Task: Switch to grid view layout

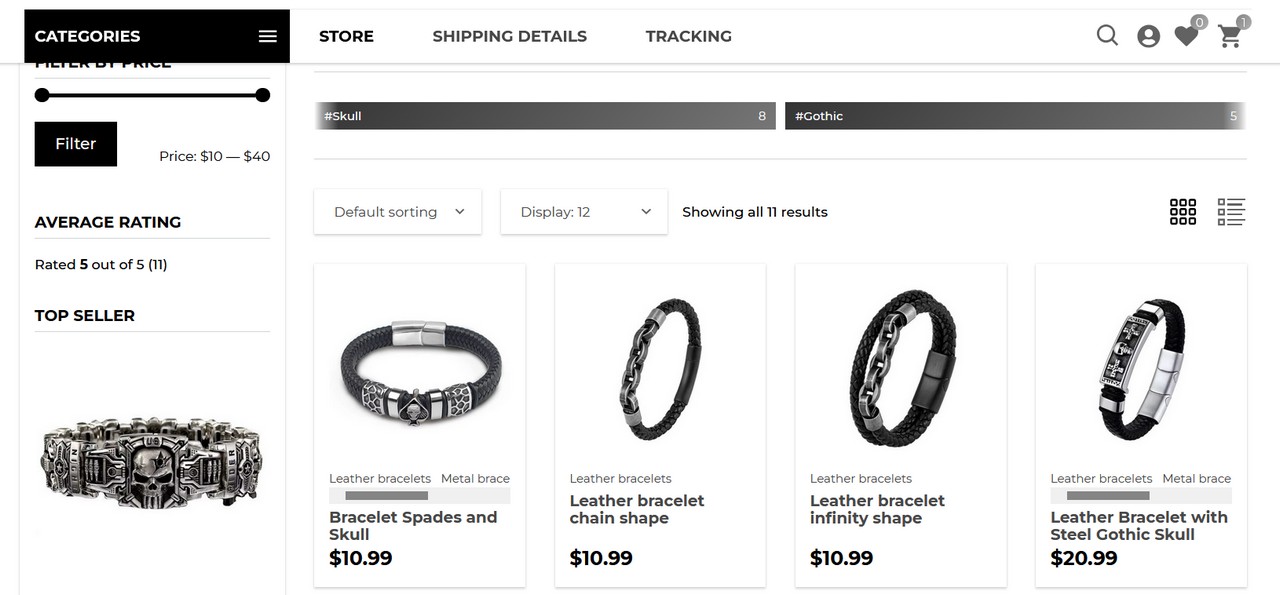Action: click(1183, 212)
